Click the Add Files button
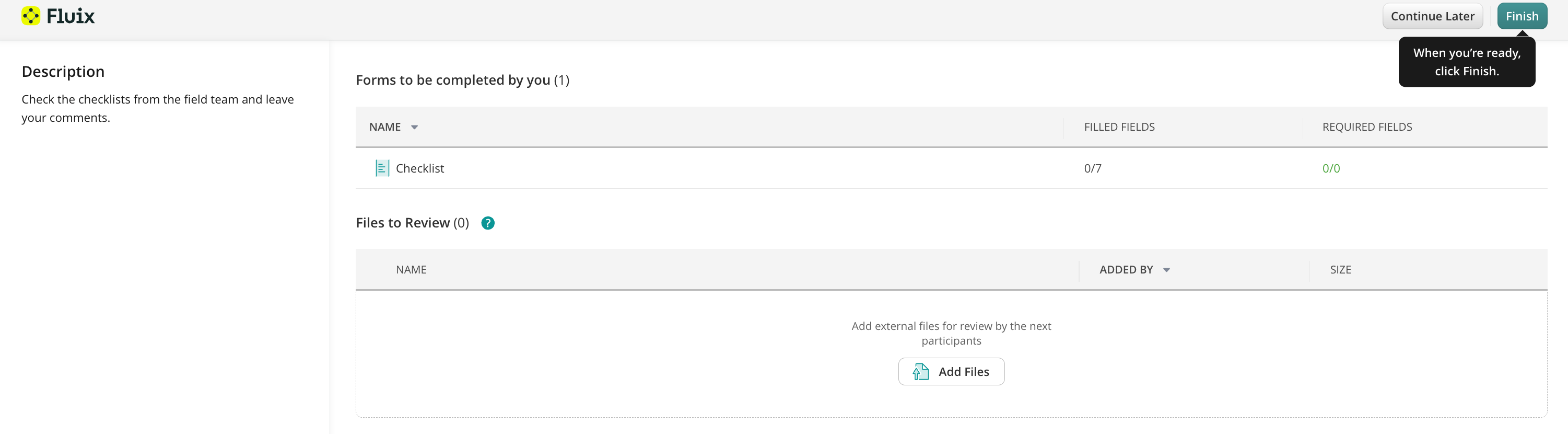Image resolution: width=1568 pixels, height=434 pixels. 951,372
